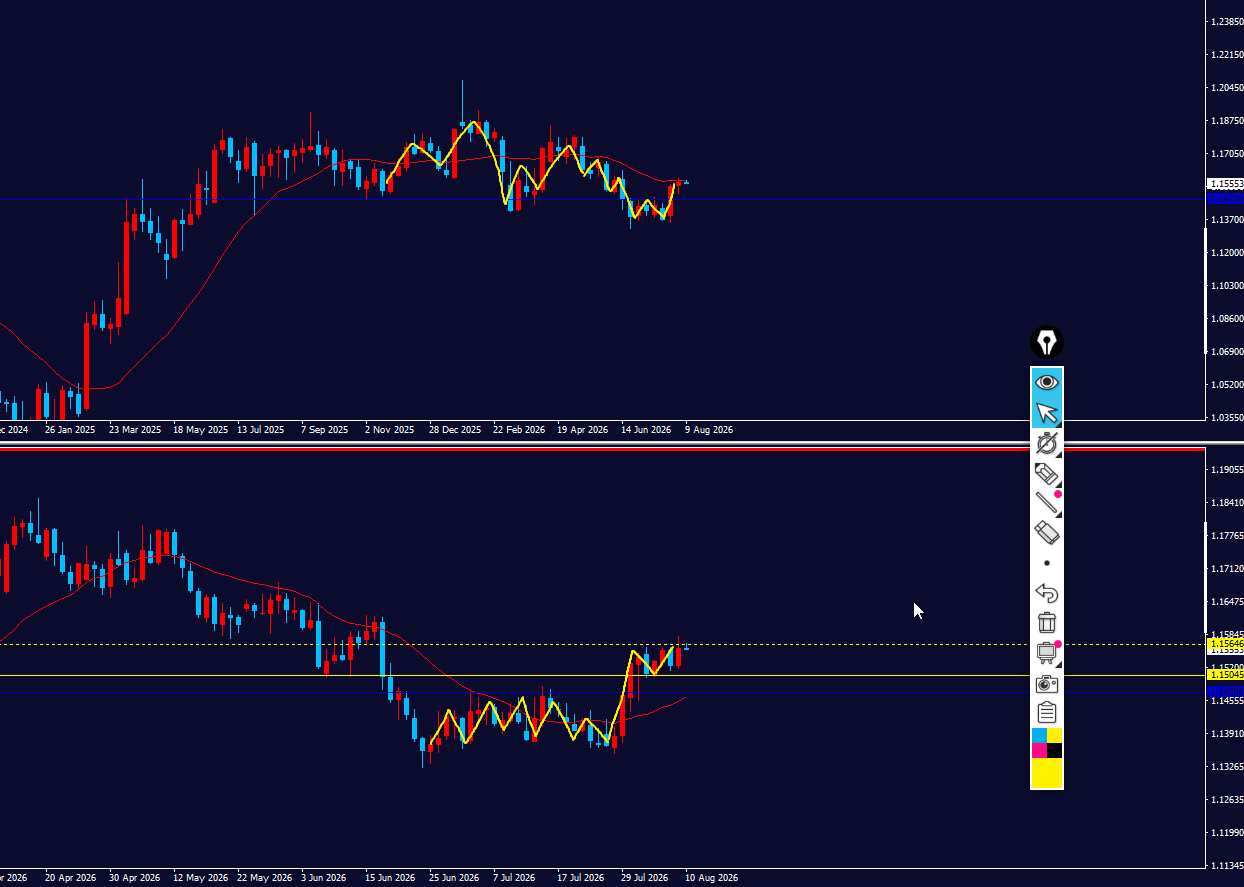Select the cursor arrow tool
Screen dimensions: 1244x887
[1047, 413]
